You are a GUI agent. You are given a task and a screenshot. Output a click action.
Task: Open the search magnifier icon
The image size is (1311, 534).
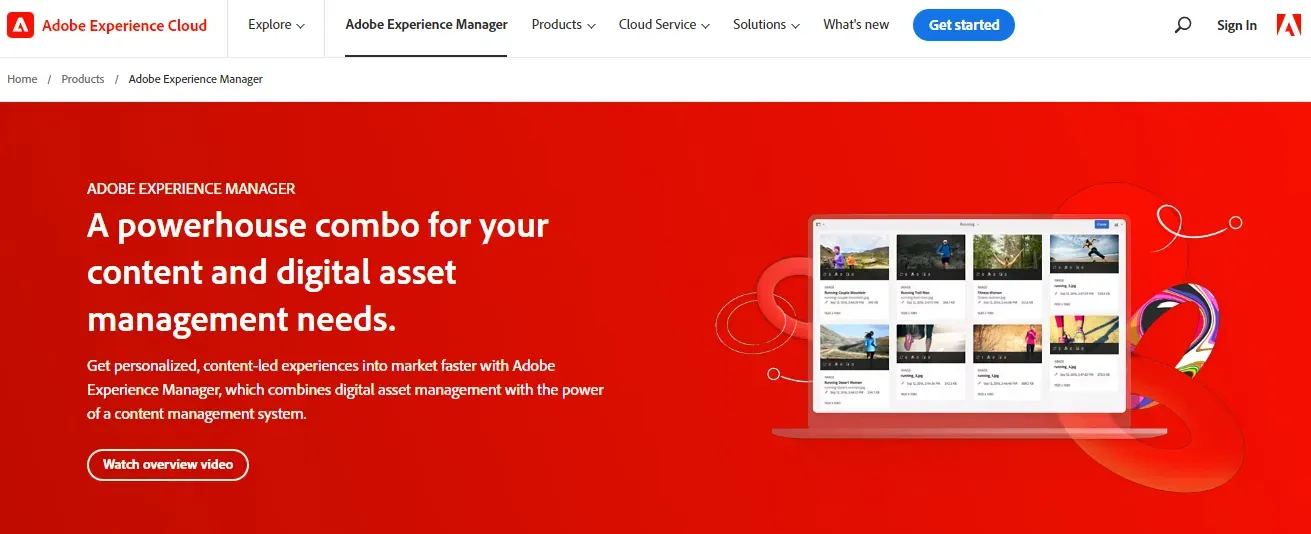point(1182,25)
